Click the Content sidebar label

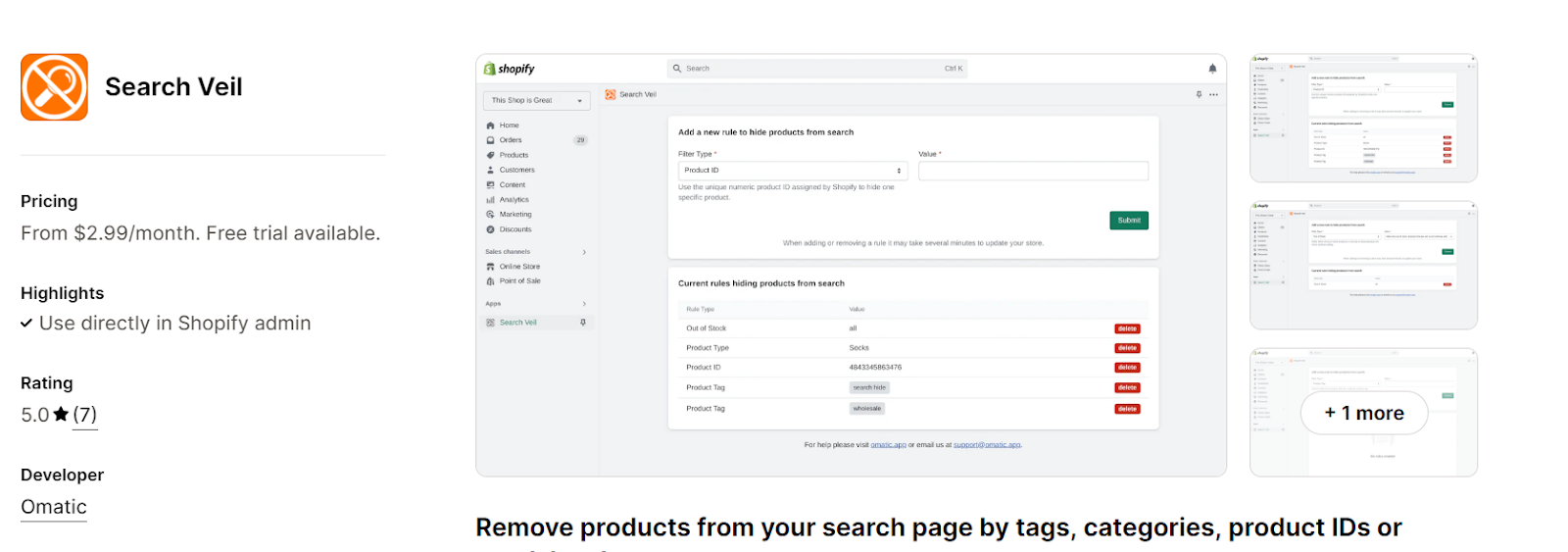[513, 184]
